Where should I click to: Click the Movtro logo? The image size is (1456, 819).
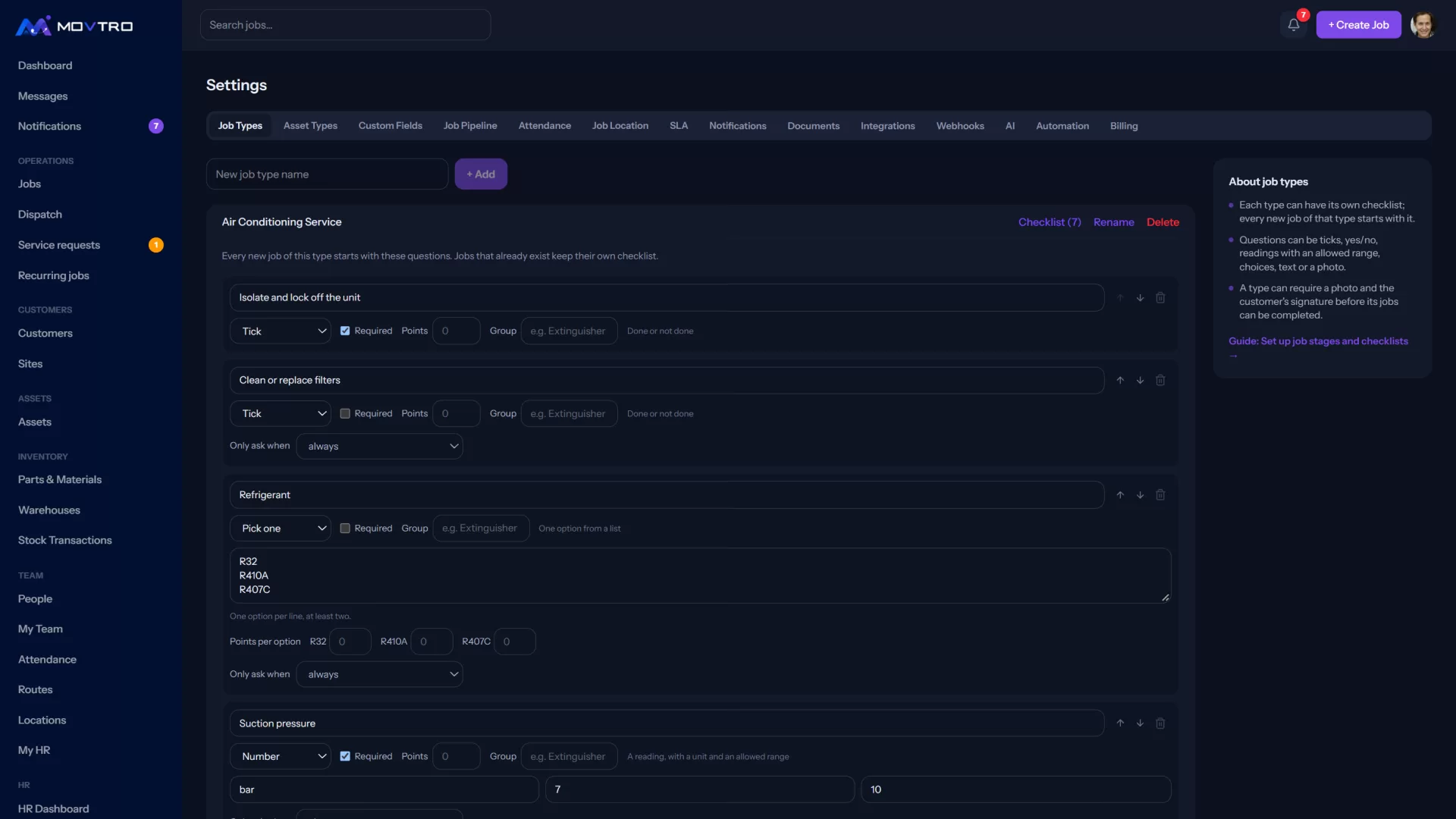pos(74,26)
